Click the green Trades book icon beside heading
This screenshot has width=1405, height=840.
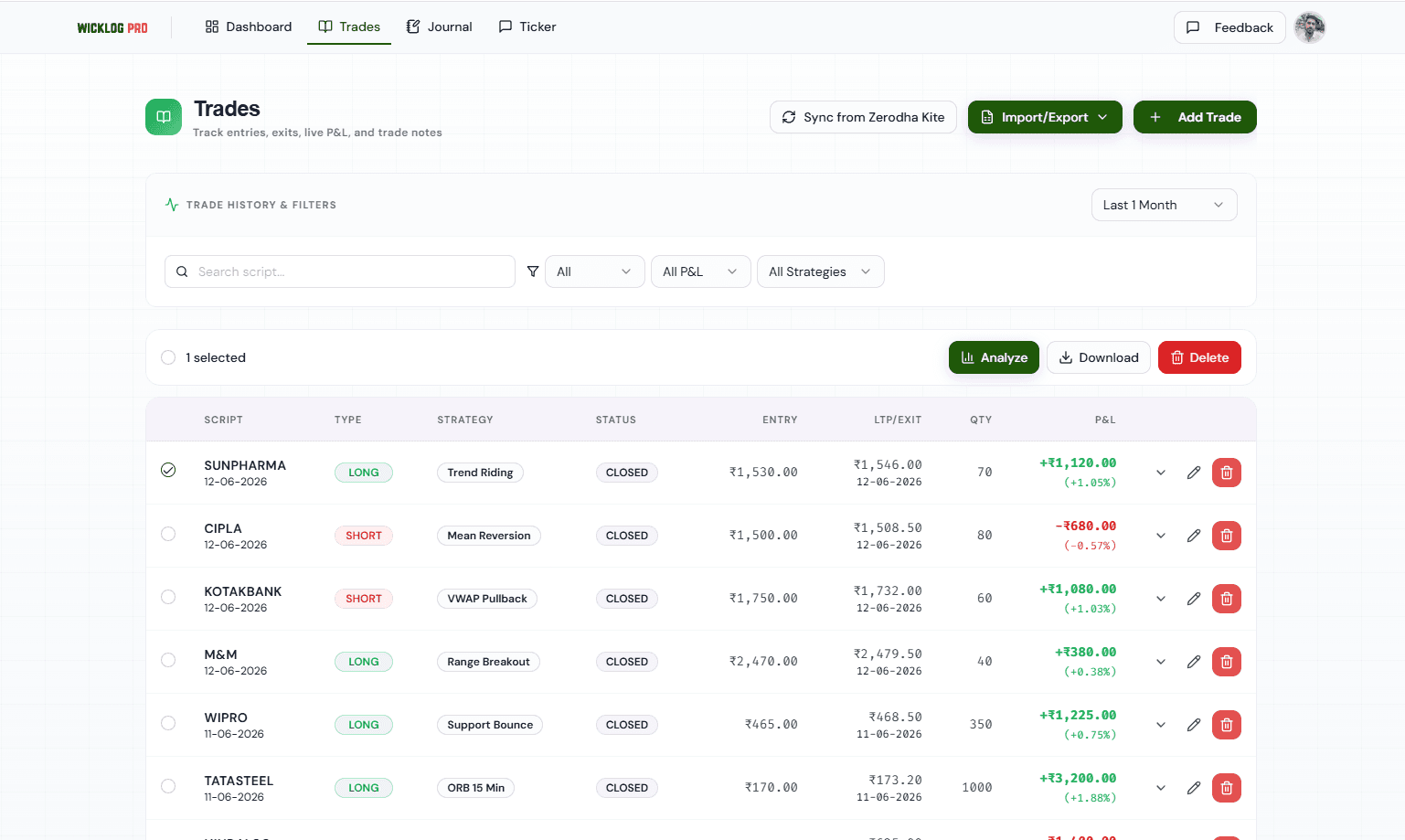click(164, 117)
